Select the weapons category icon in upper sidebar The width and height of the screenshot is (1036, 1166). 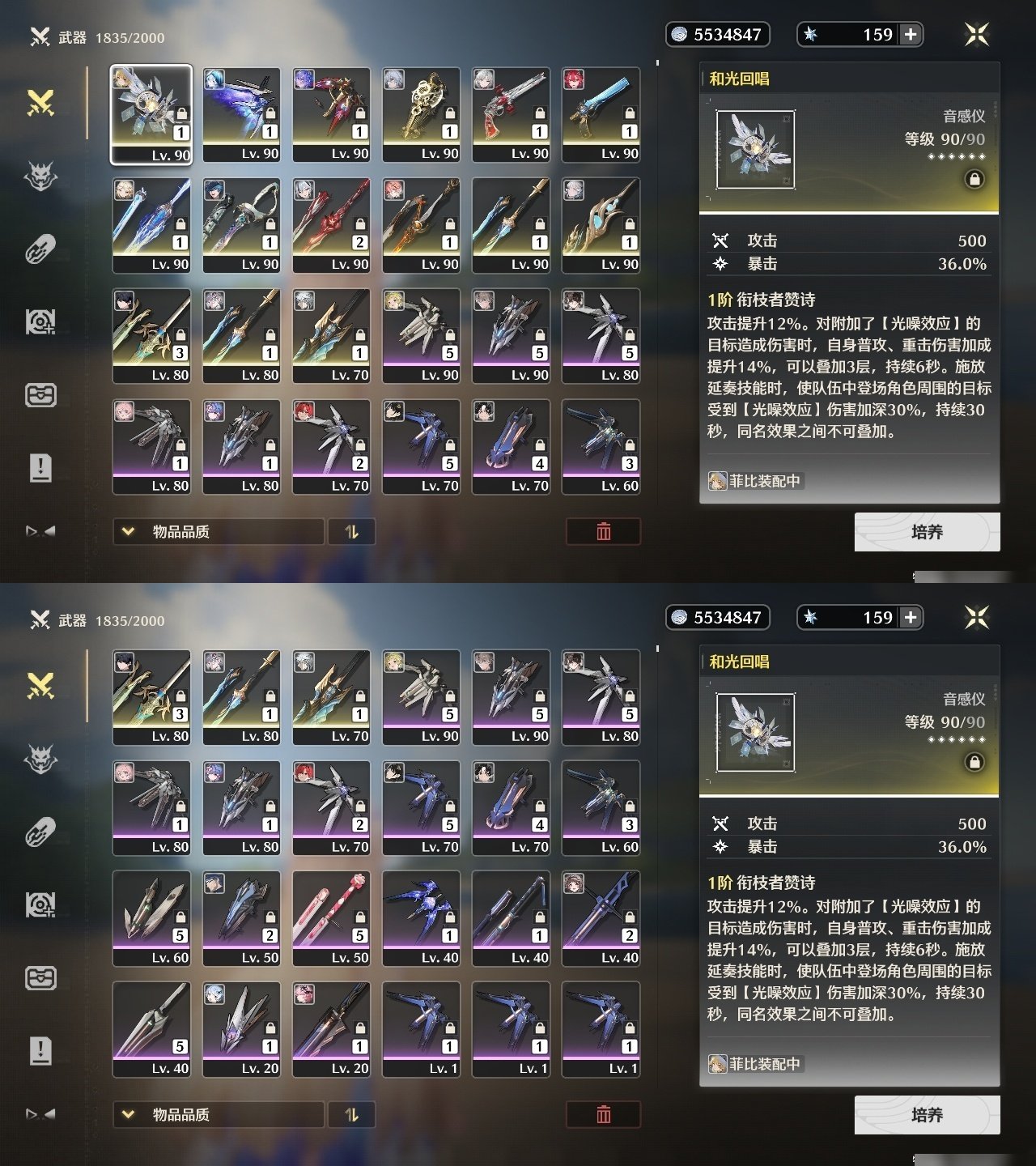pyautogui.click(x=40, y=102)
